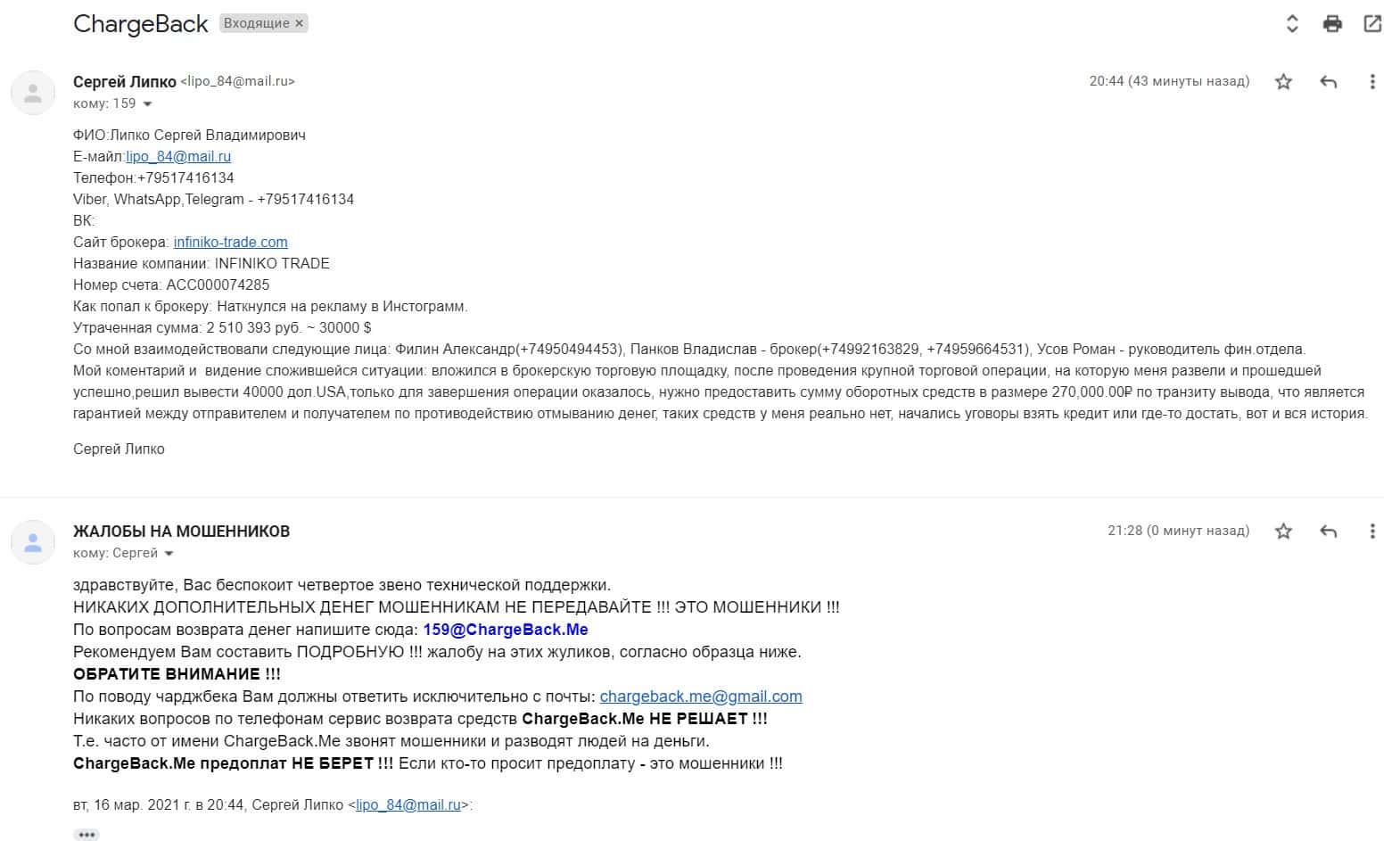Star the ЖАЛОБЫ НА МОШЕННИКОВ message
The width and height of the screenshot is (1400, 841).
click(1283, 532)
